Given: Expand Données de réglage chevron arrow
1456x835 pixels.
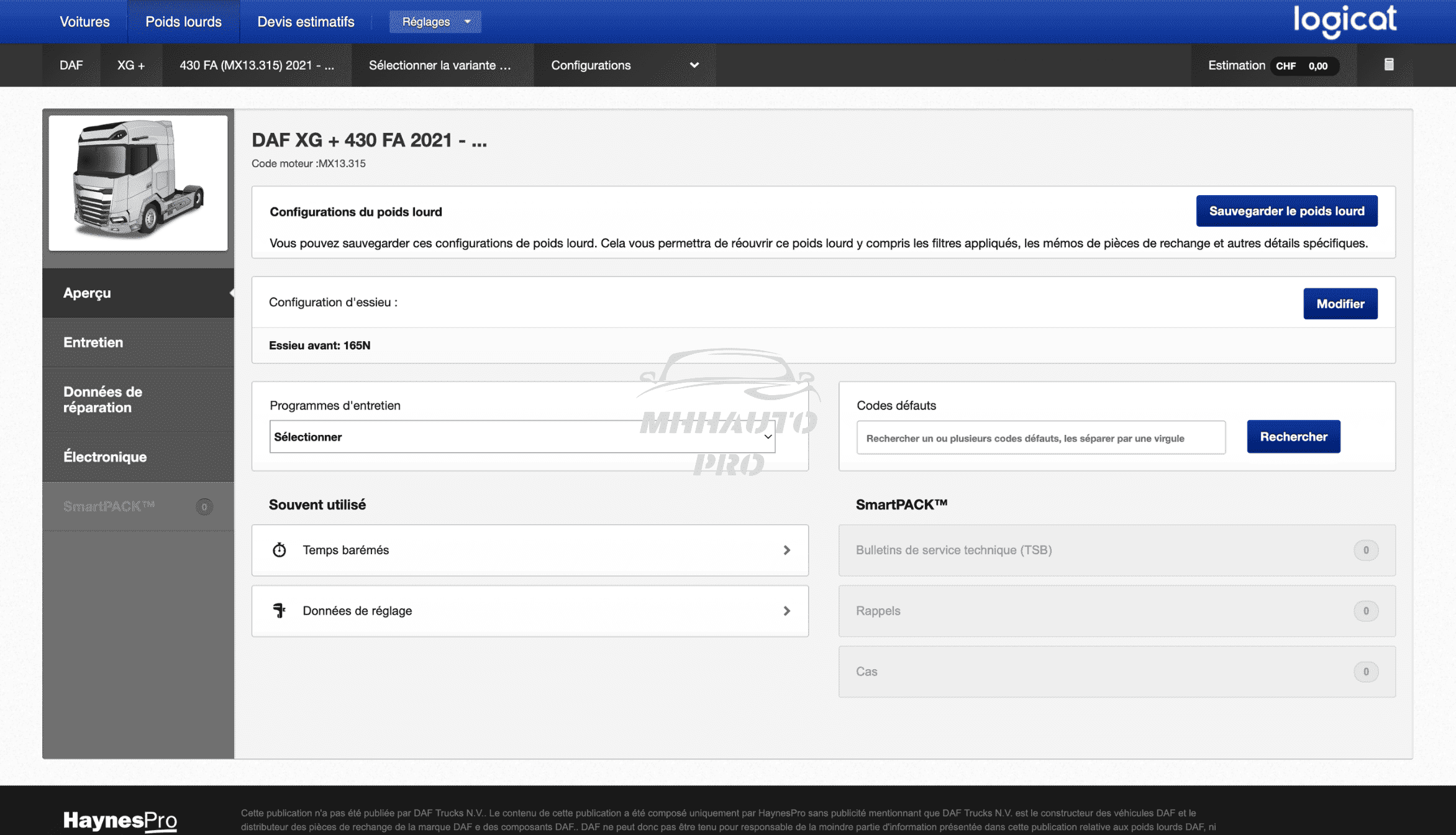Looking at the screenshot, I should pos(786,611).
